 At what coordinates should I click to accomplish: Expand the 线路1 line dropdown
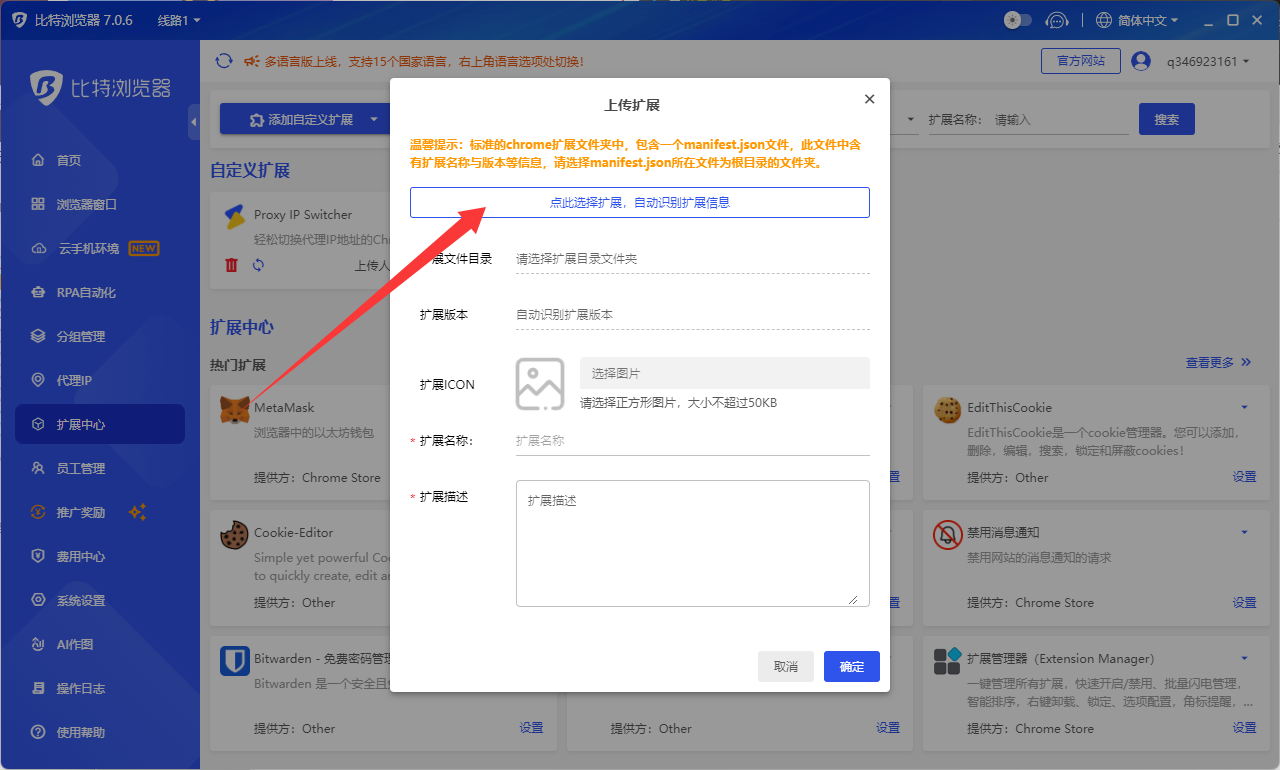[179, 20]
